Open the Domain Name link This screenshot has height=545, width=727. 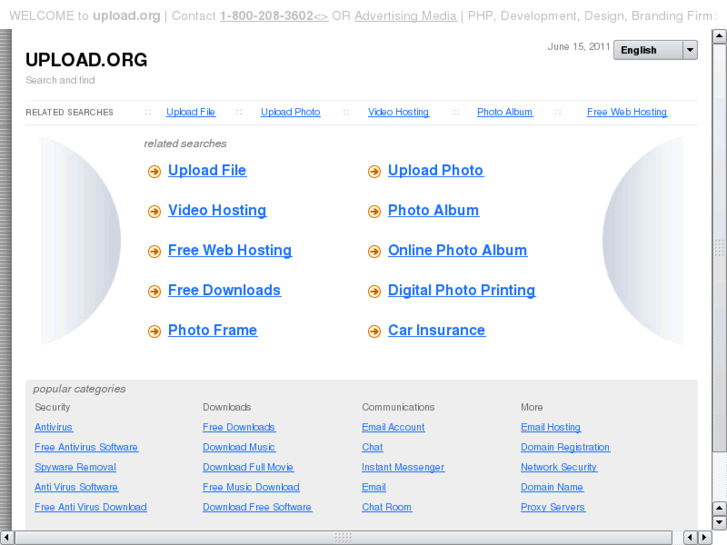click(552, 487)
